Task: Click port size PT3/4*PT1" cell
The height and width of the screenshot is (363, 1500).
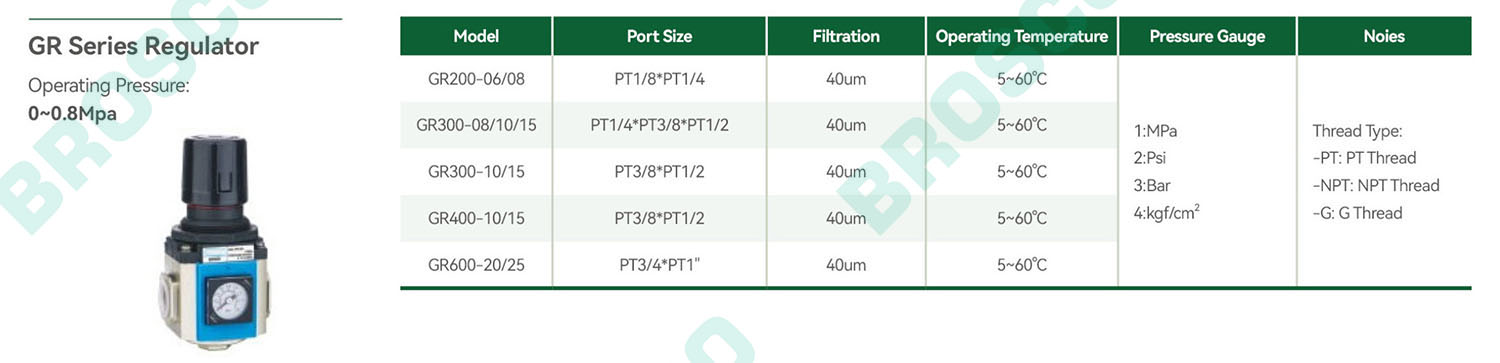Action: (x=659, y=265)
